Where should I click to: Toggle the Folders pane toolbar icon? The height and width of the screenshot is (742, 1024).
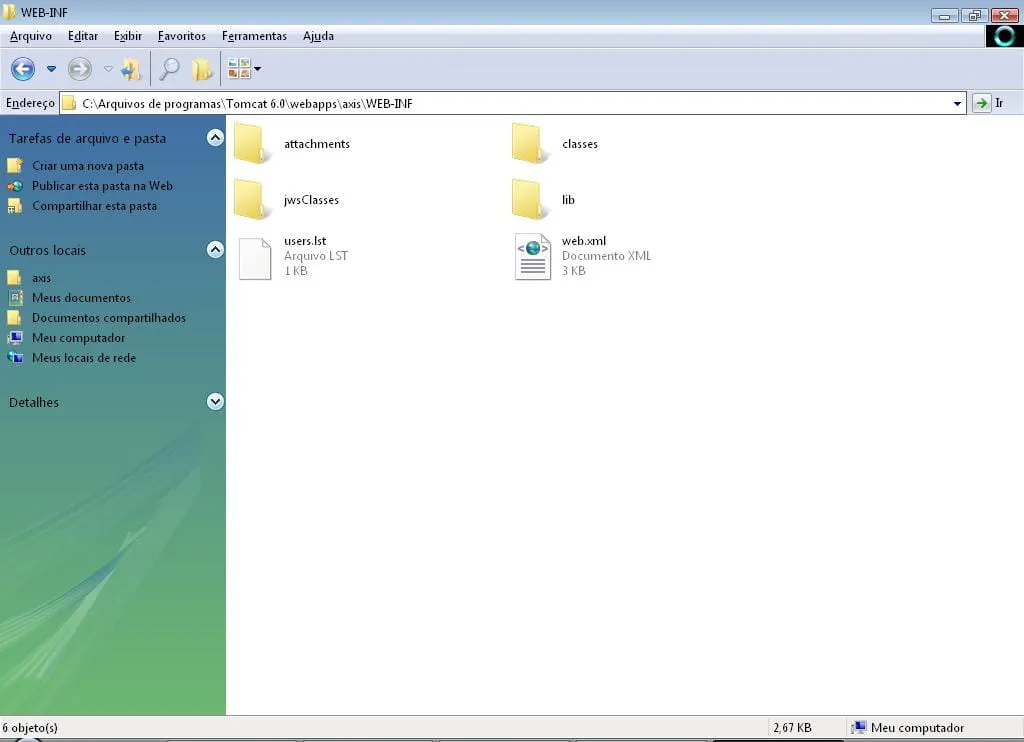tap(202, 69)
